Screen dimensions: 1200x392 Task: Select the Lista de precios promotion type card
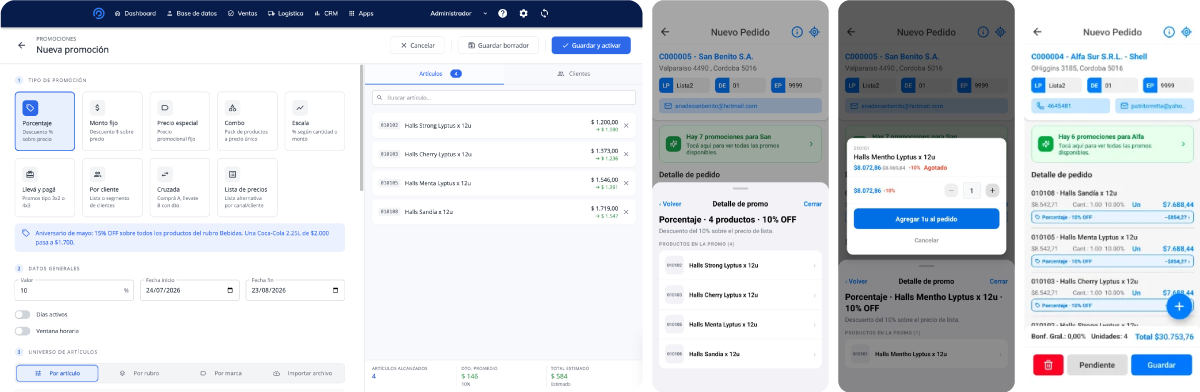pos(247,188)
